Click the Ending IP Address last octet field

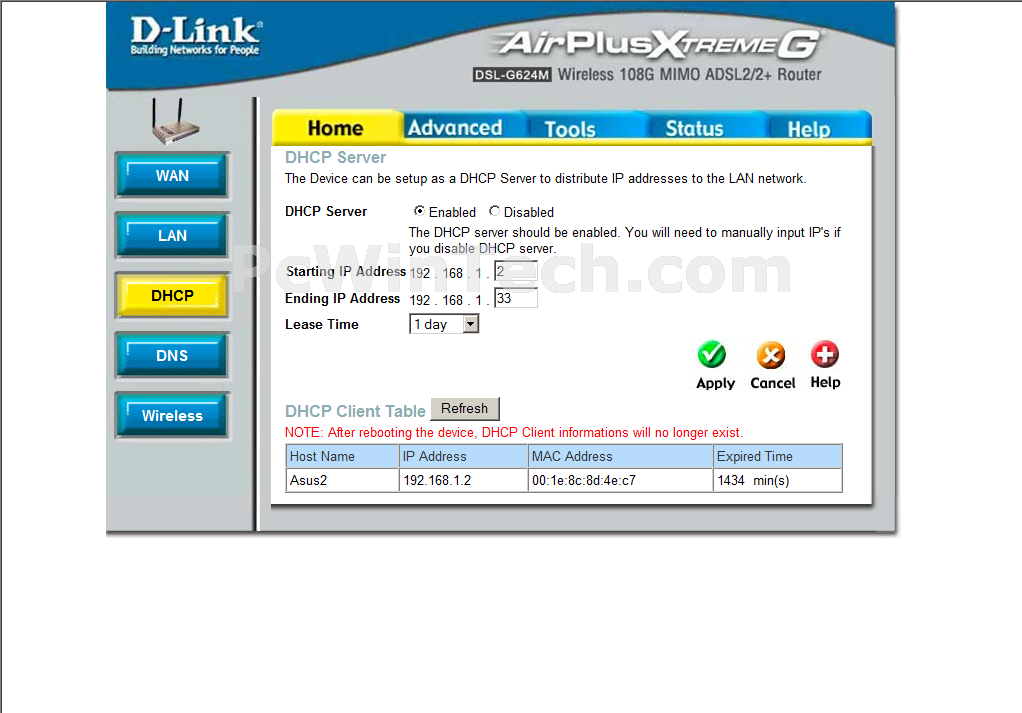[x=516, y=298]
